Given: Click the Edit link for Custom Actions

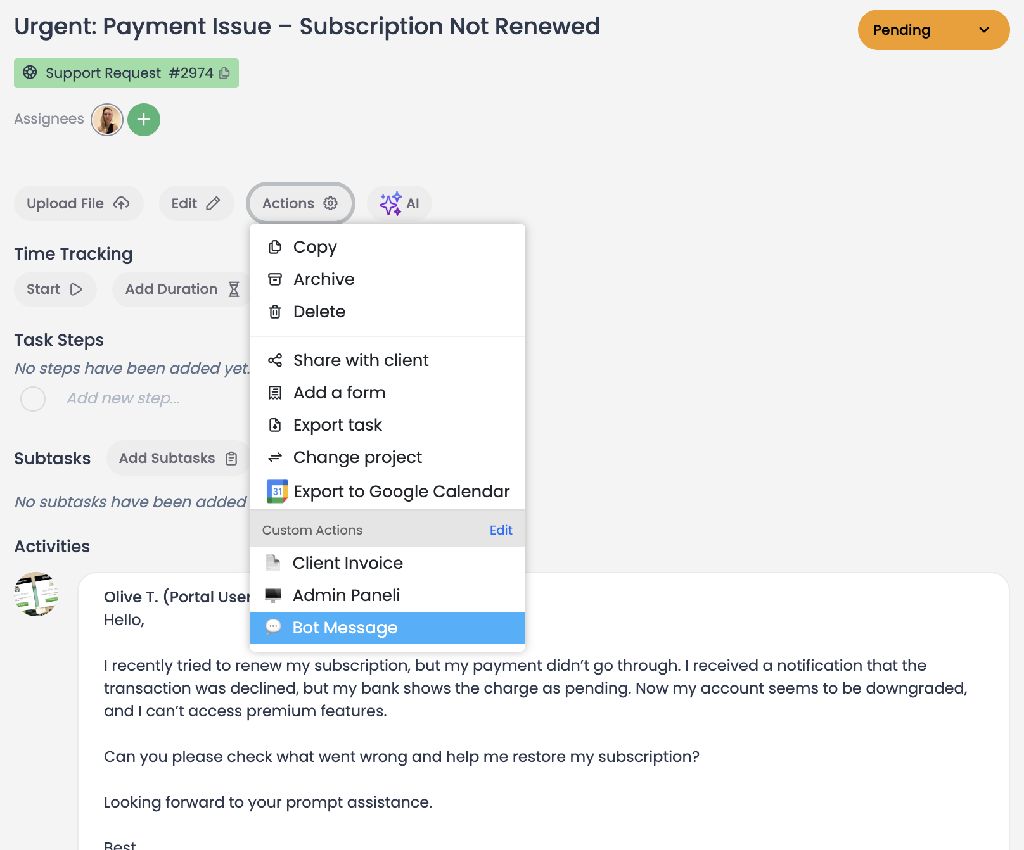Looking at the screenshot, I should click(x=500, y=530).
